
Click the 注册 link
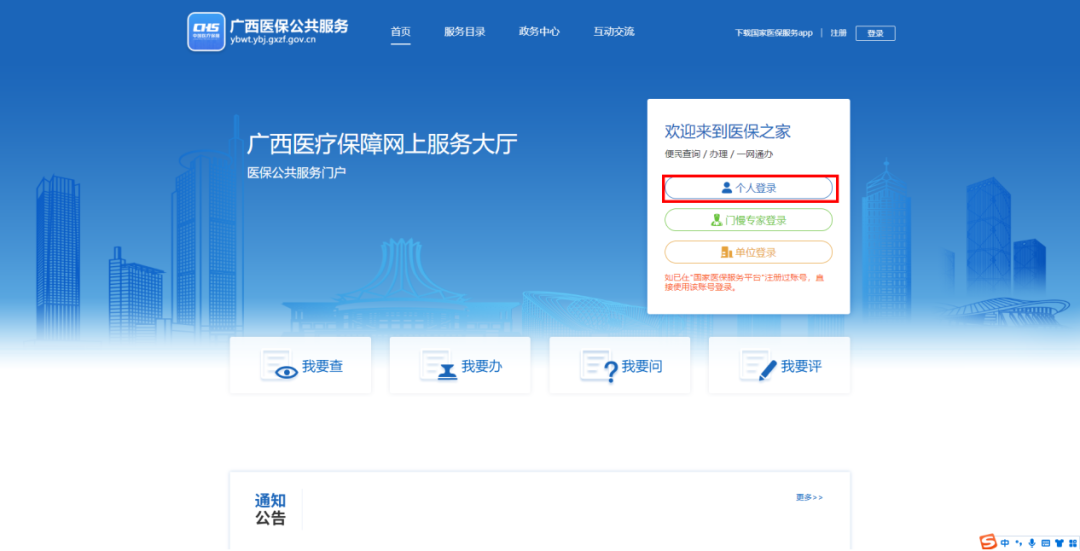tap(838, 33)
